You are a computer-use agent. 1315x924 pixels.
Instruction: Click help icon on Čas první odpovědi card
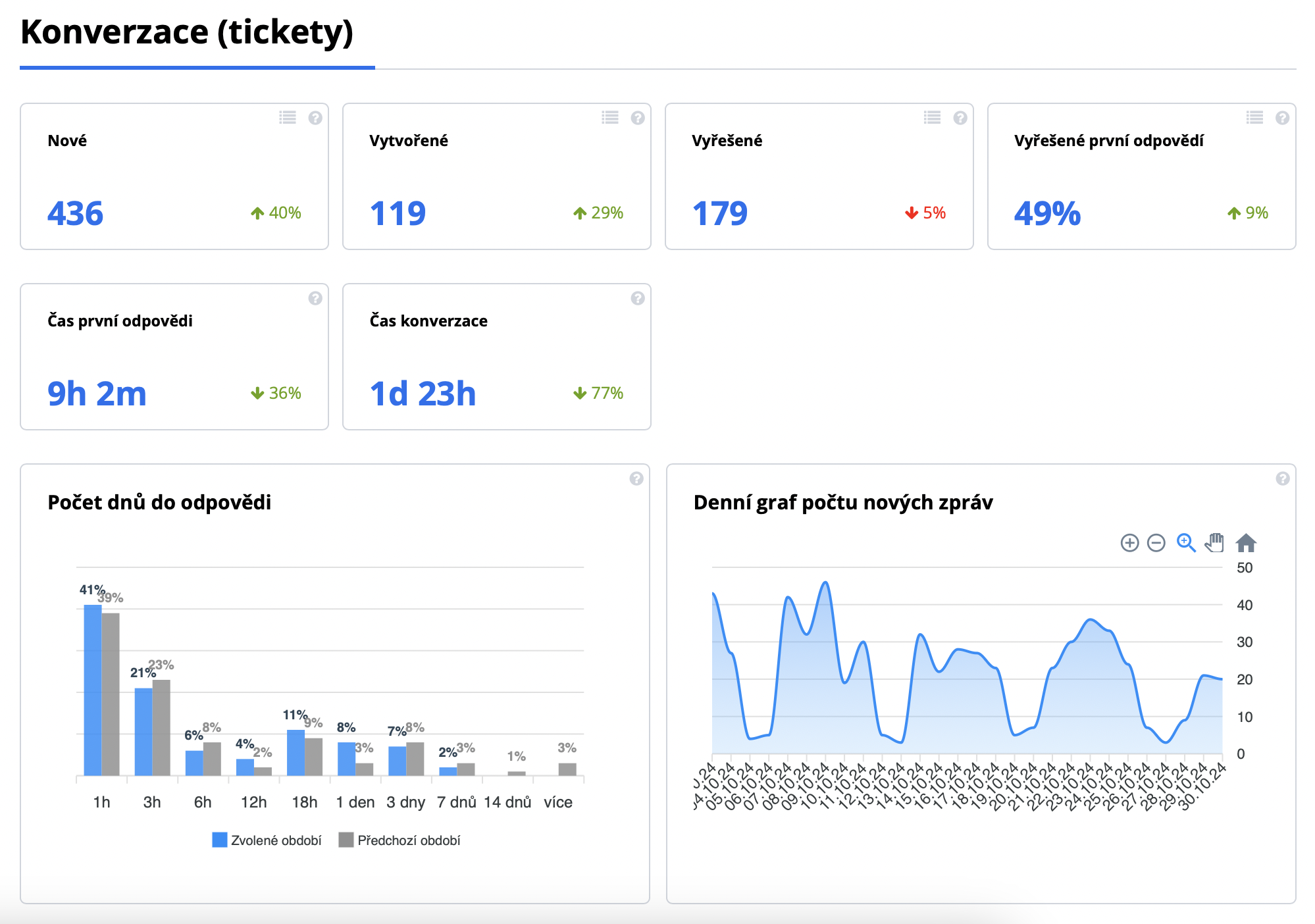click(315, 298)
